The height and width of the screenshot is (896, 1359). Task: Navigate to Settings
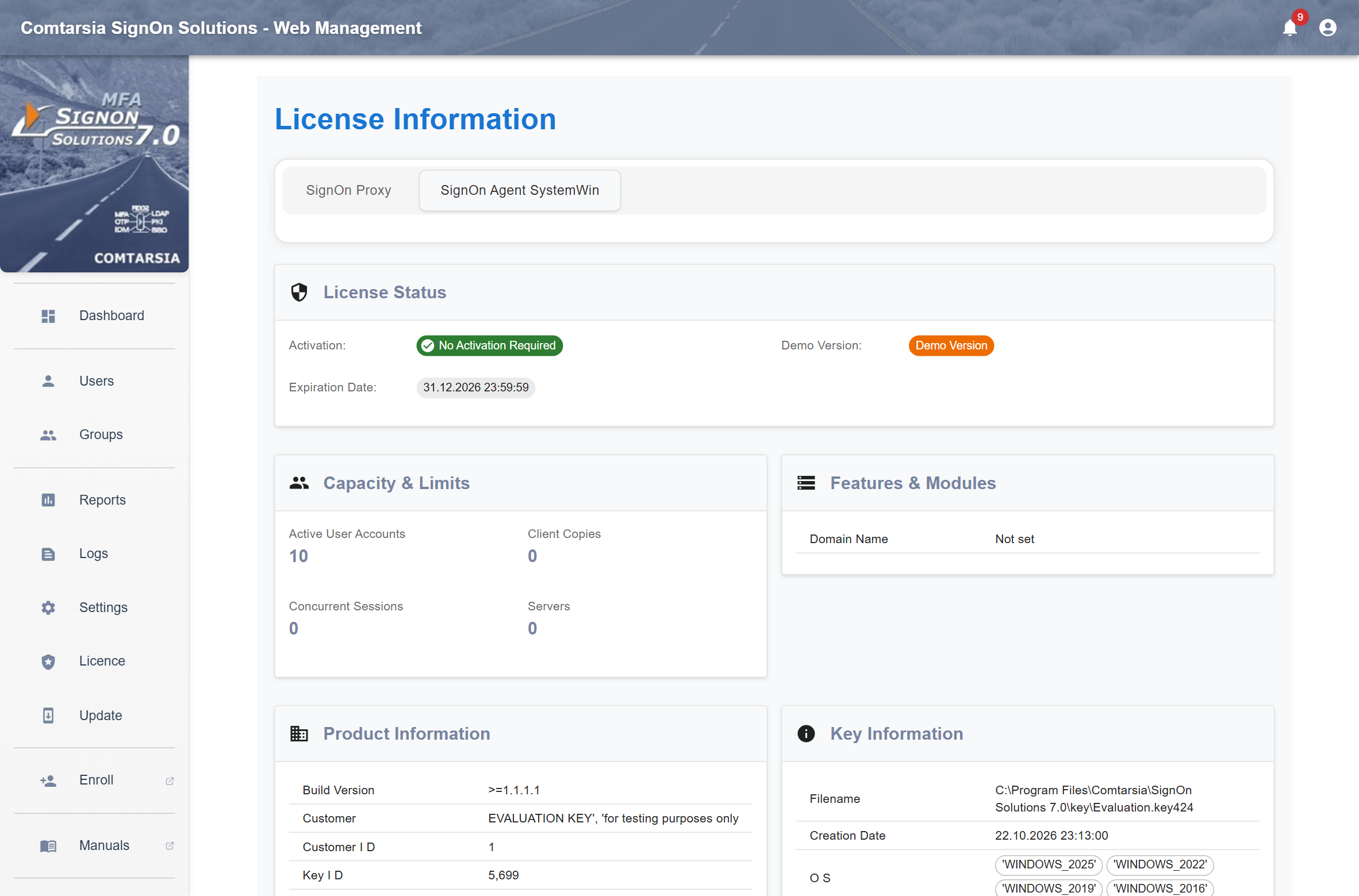94,607
